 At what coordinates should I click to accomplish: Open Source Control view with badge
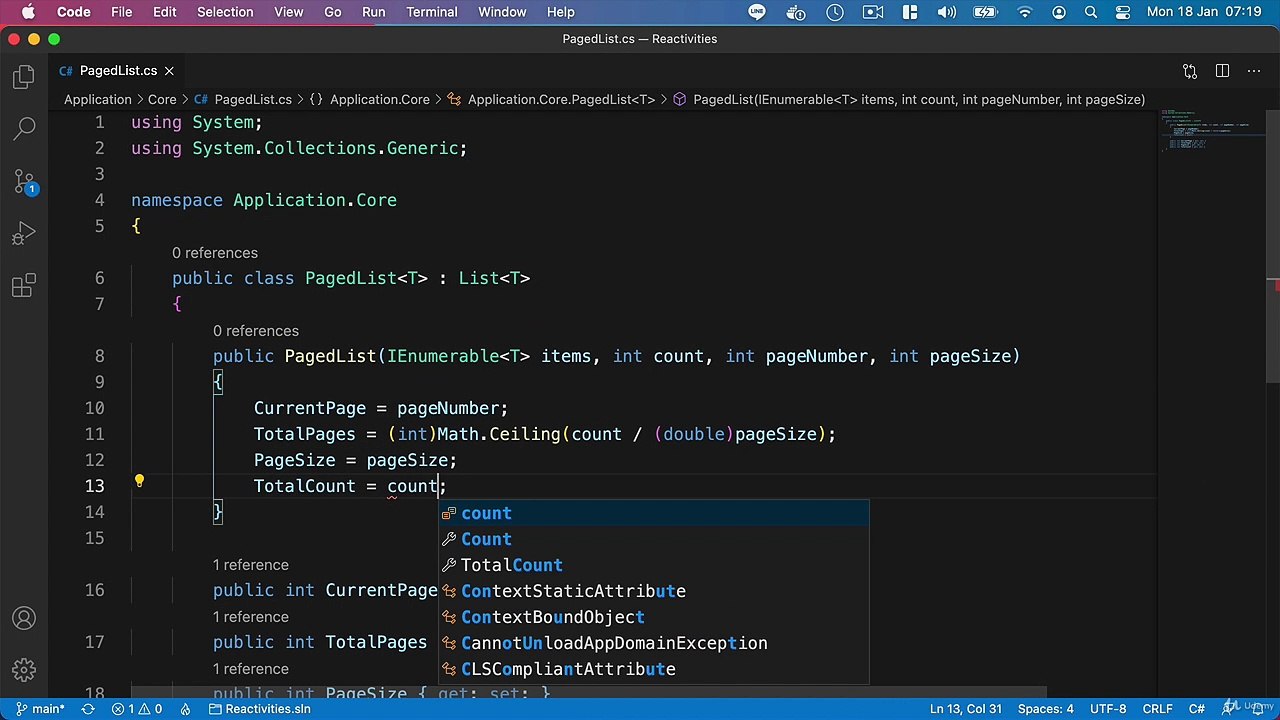click(x=24, y=181)
